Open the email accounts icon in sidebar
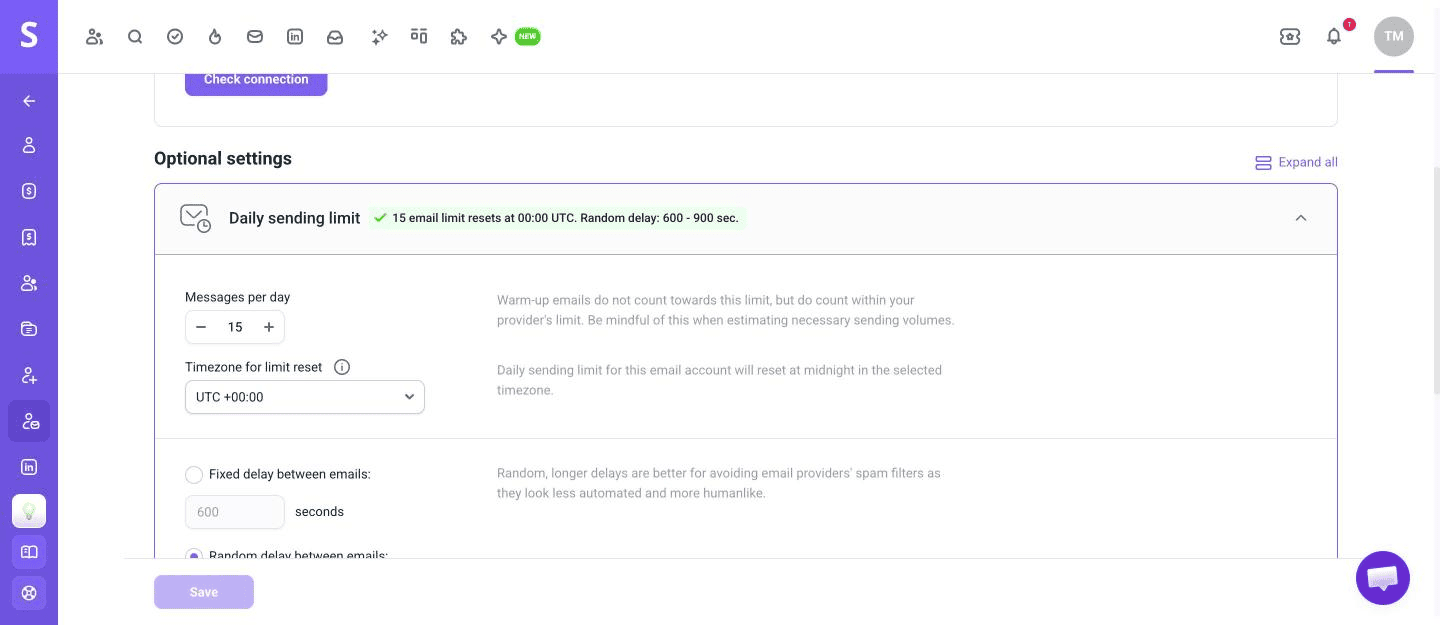Viewport: 1440px width, 625px height. point(29,421)
